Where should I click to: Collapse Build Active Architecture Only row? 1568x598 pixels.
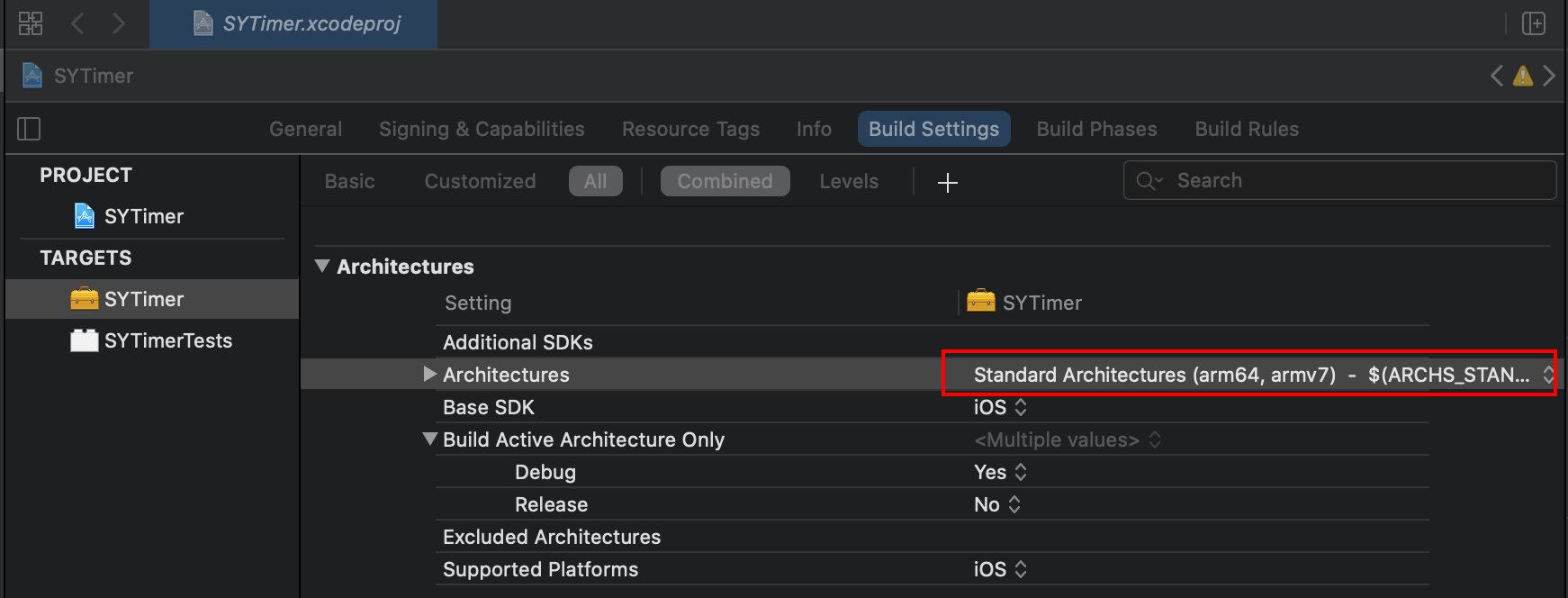pyautogui.click(x=430, y=439)
